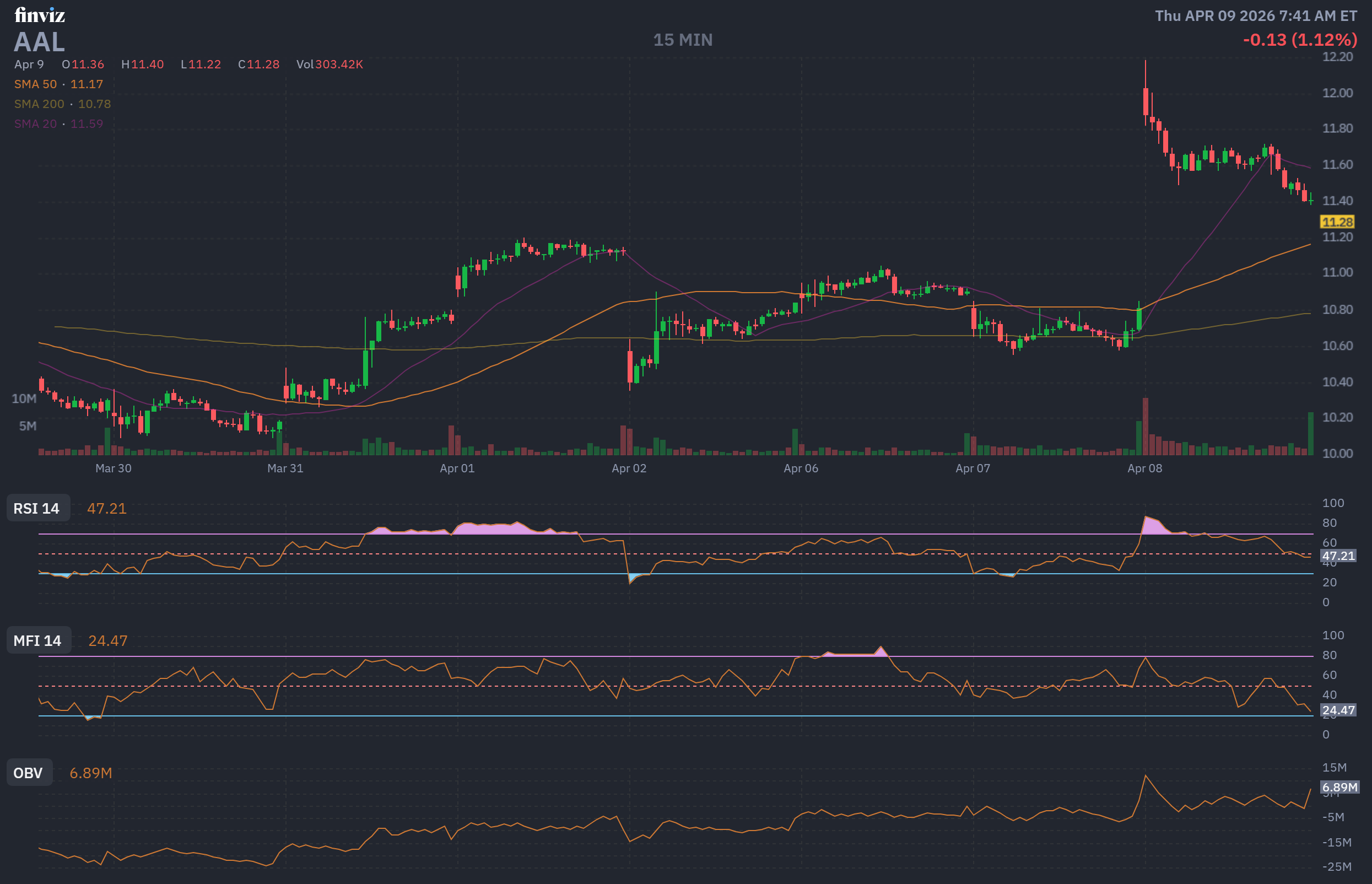Click the Mar 30 date axis label
The height and width of the screenshot is (884, 1372).
pos(113,468)
